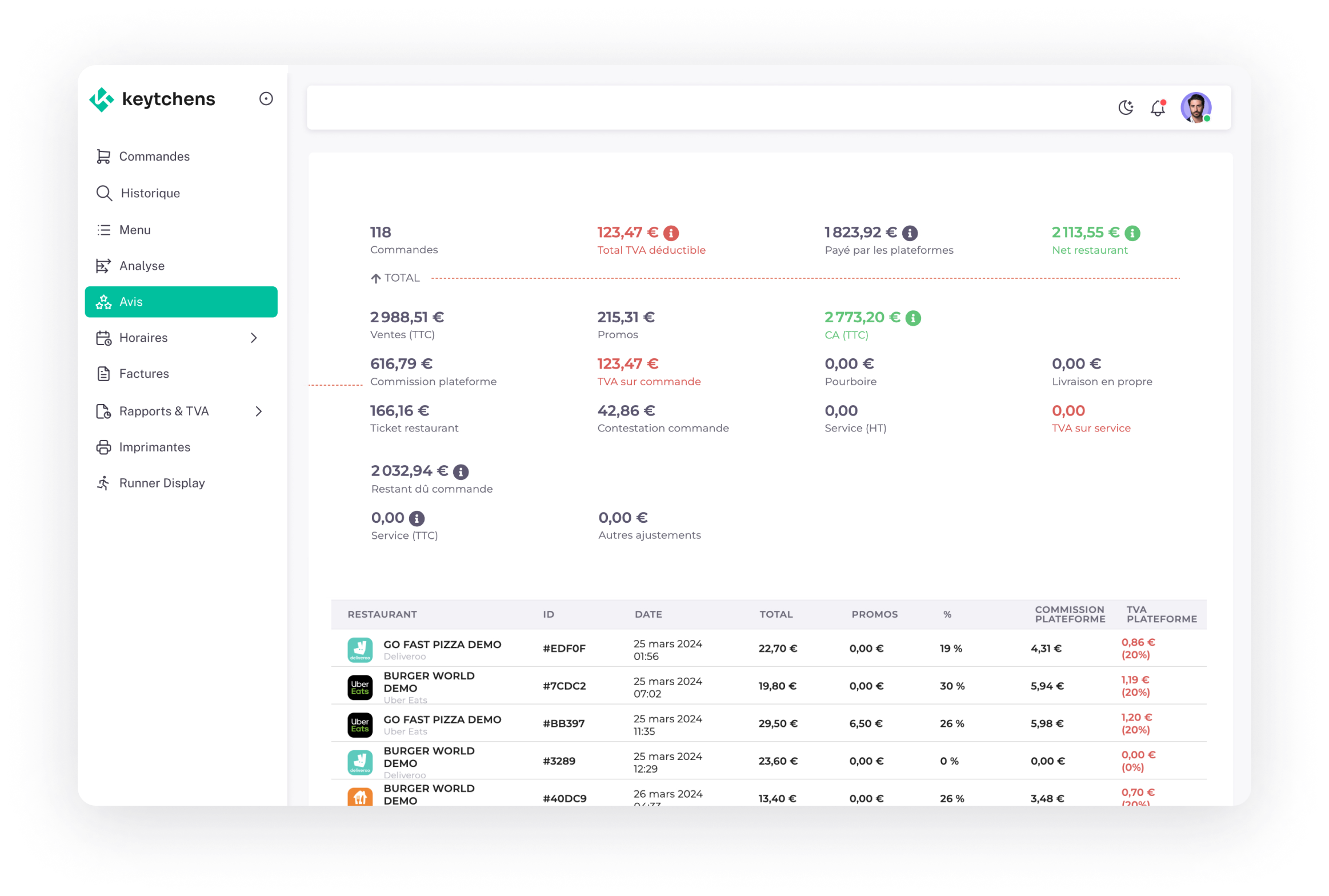1329x896 pixels.
Task: Toggle sidebar pin circle icon
Action: [x=266, y=99]
